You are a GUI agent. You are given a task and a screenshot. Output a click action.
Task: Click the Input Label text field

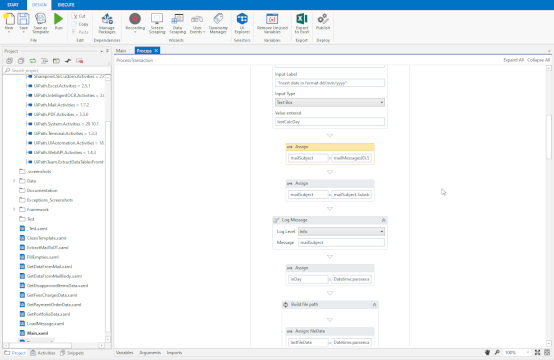click(330, 83)
